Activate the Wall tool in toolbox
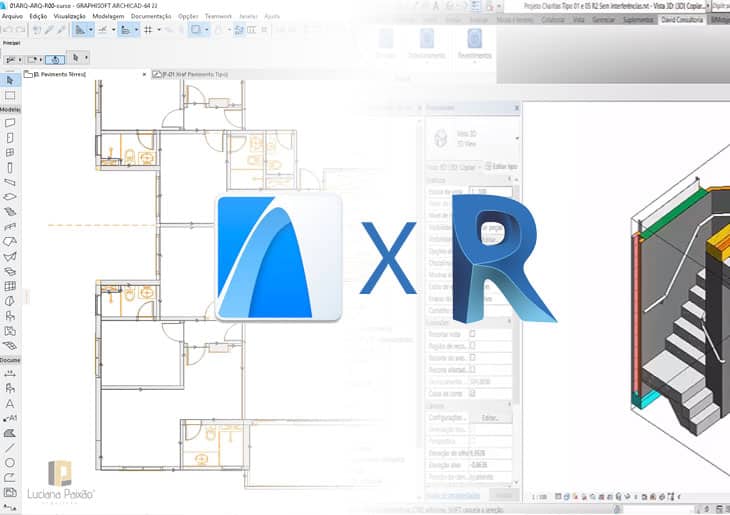This screenshot has height=515, width=730. pos(10,123)
